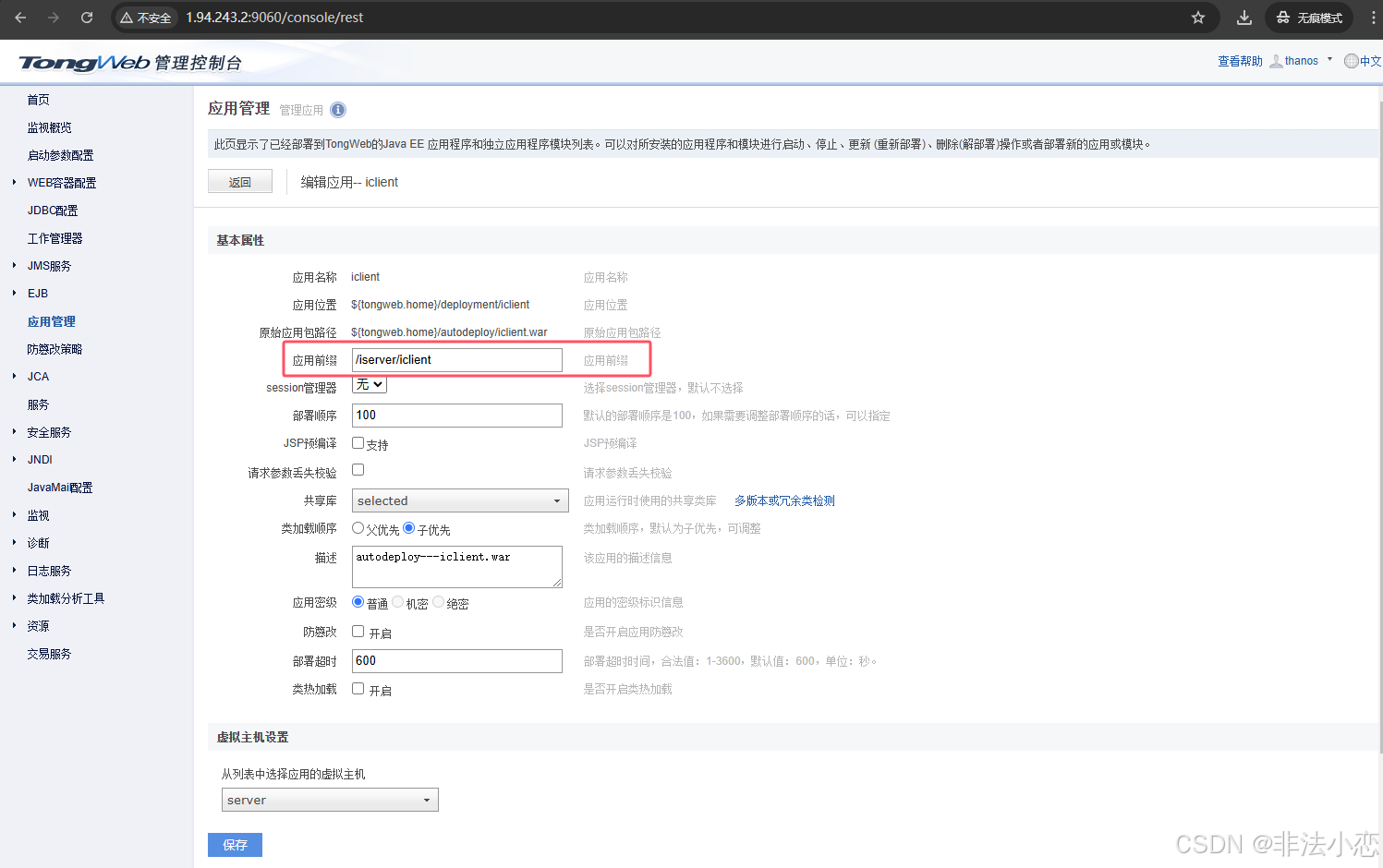1383x868 pixels.
Task: Click the 描述 text area
Action: (457, 567)
